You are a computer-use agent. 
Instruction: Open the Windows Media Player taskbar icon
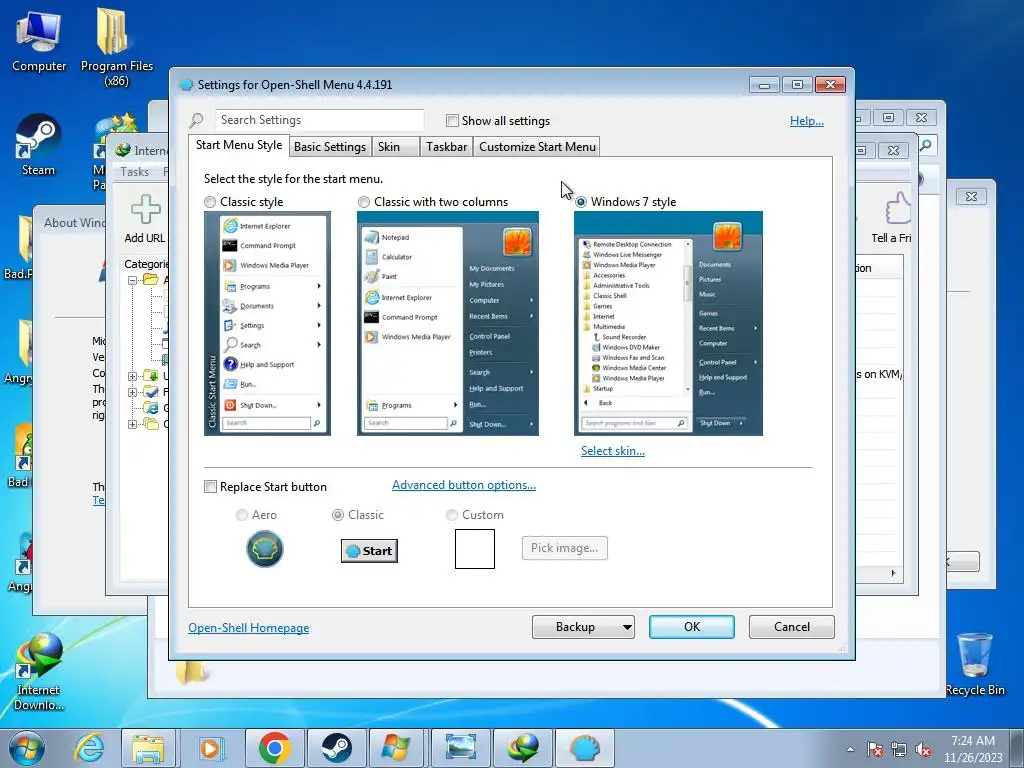pos(210,748)
